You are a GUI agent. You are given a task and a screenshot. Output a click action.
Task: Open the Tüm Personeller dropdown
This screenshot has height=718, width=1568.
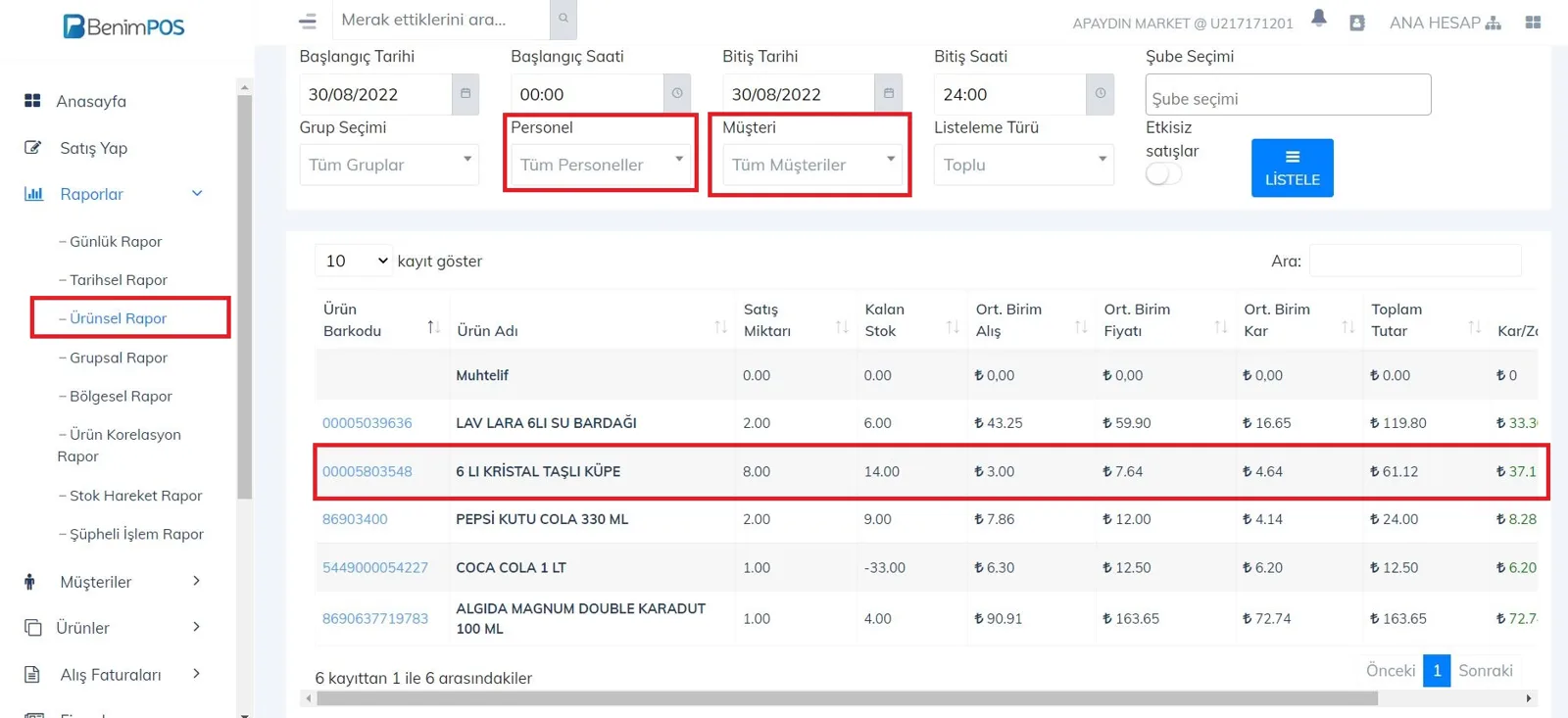click(601, 165)
